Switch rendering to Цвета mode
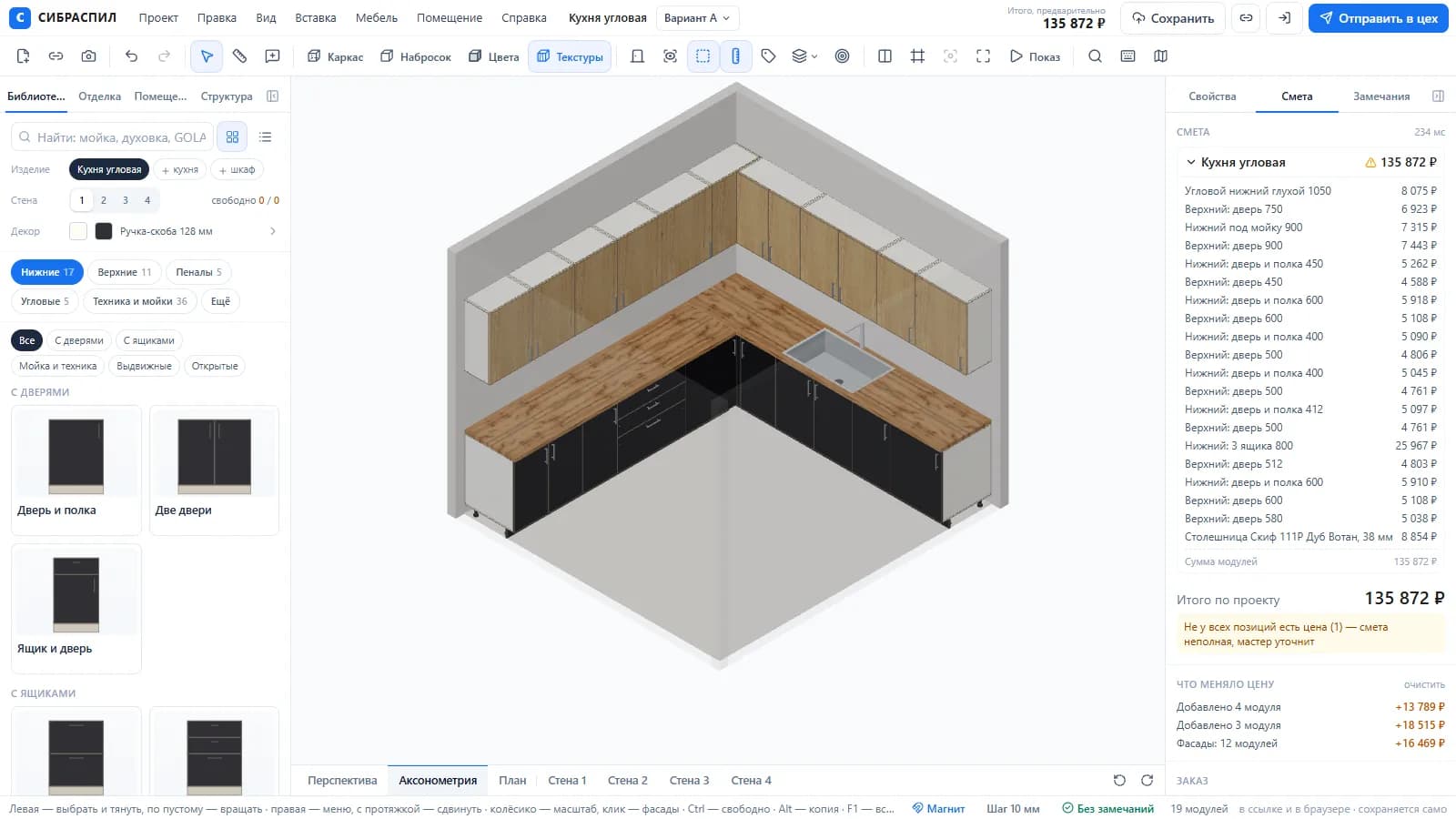1456x819 pixels. [493, 56]
